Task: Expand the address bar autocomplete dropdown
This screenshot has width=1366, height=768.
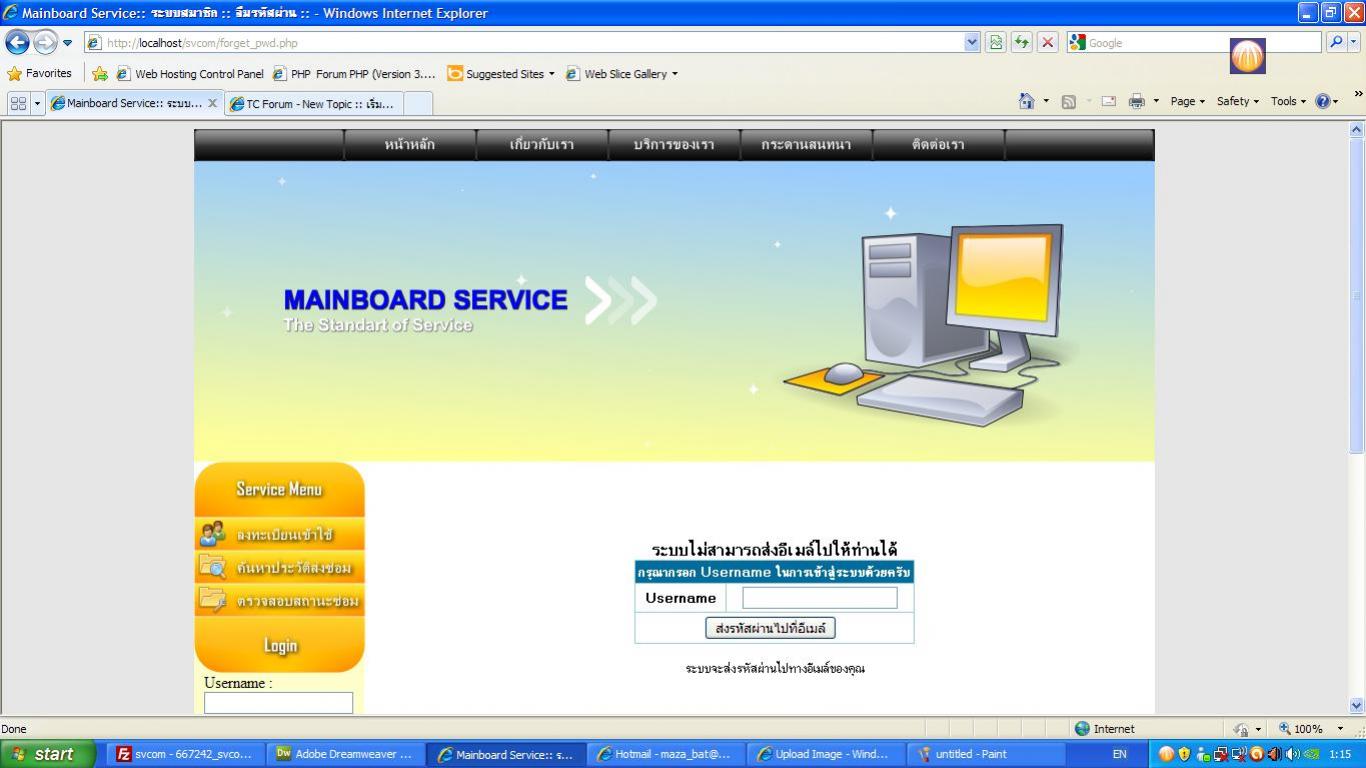Action: point(972,43)
